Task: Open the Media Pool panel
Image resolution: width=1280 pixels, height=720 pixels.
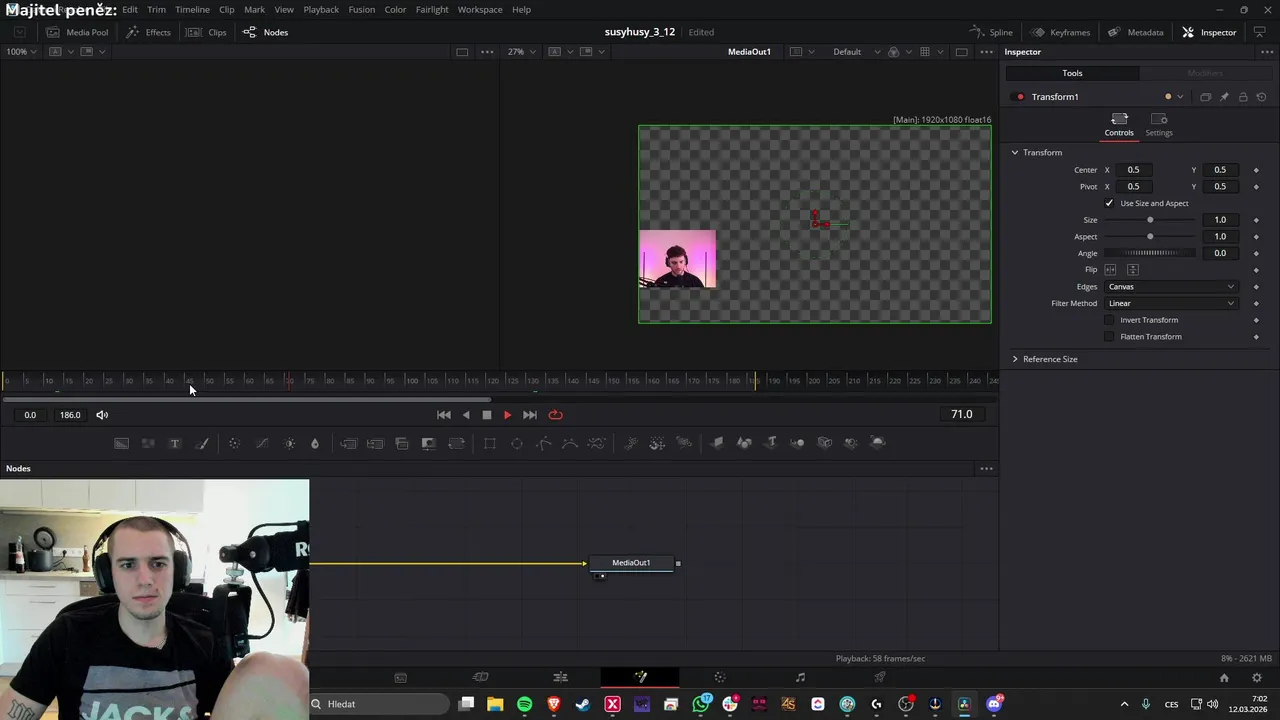Action: [x=77, y=32]
